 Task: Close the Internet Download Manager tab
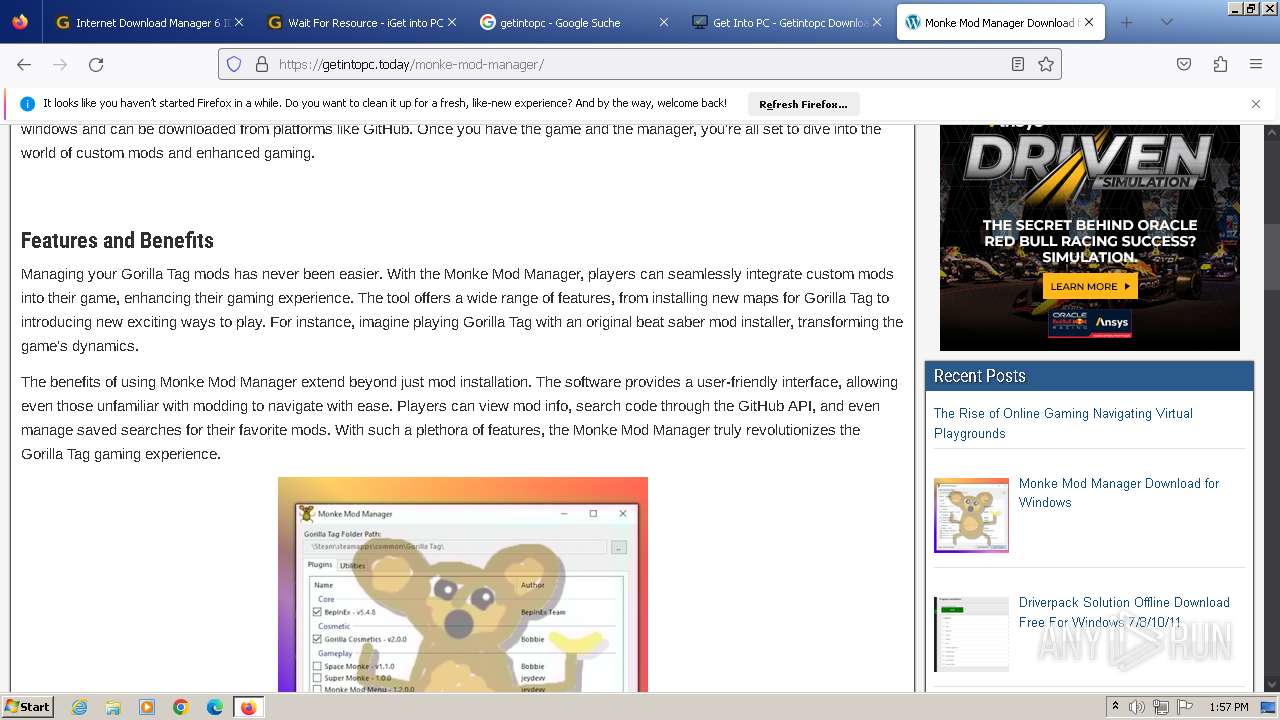(x=238, y=22)
